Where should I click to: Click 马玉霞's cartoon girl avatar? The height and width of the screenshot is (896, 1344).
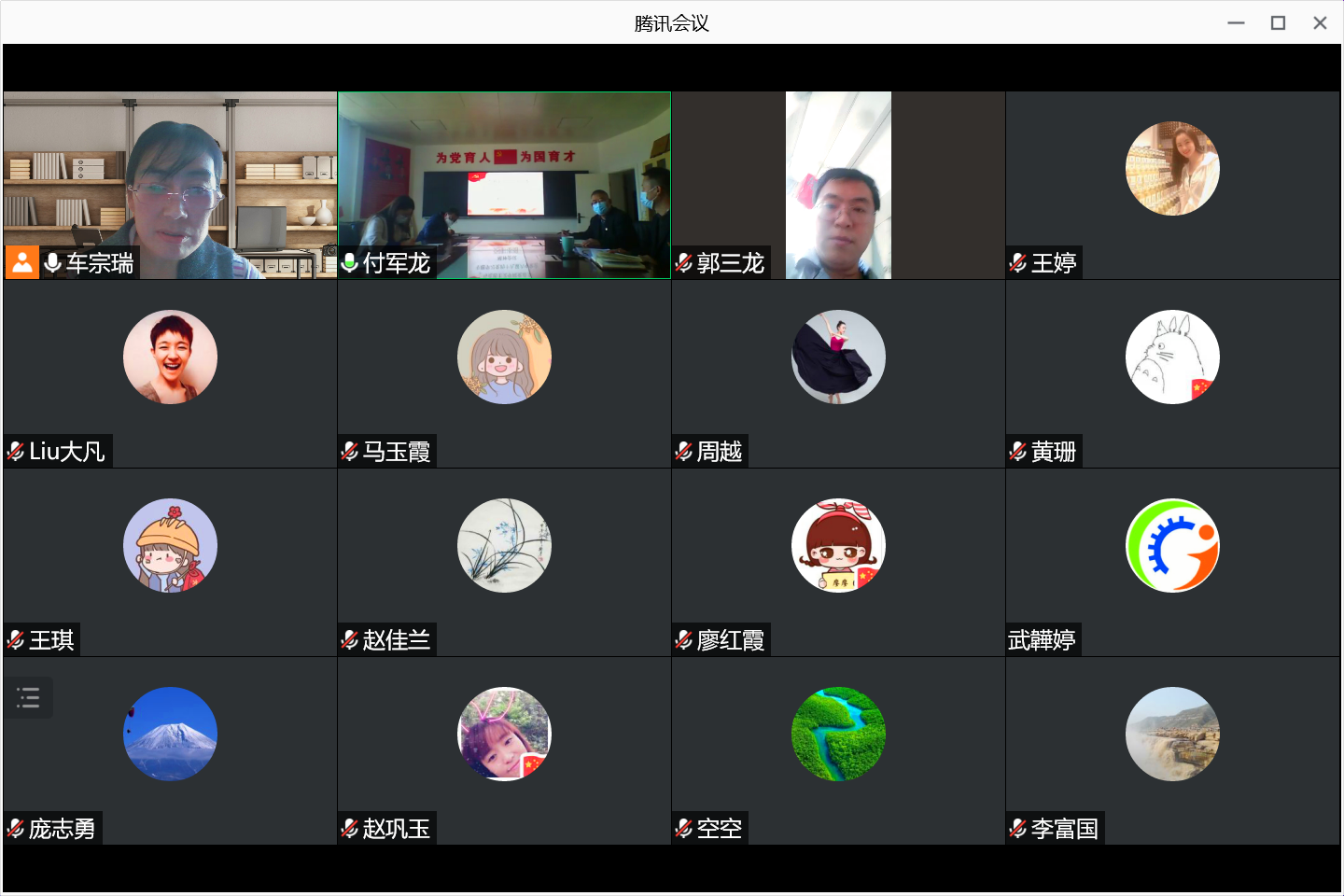[x=504, y=357]
